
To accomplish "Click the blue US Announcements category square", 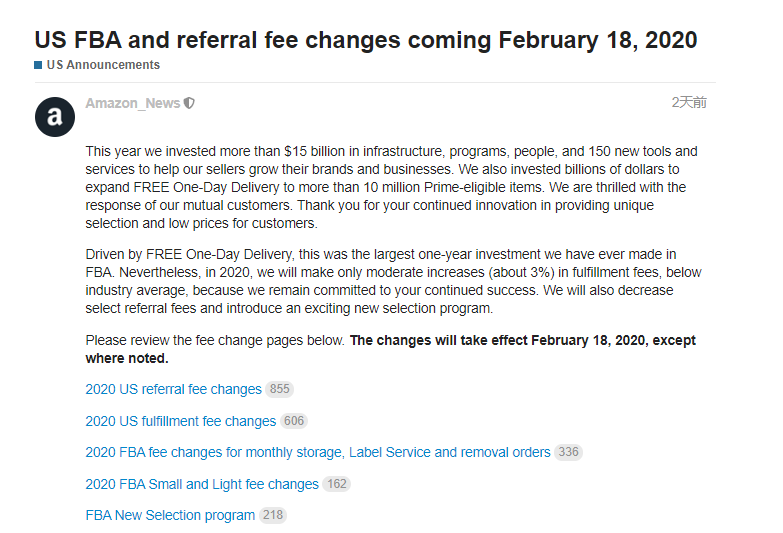I will [x=38, y=65].
